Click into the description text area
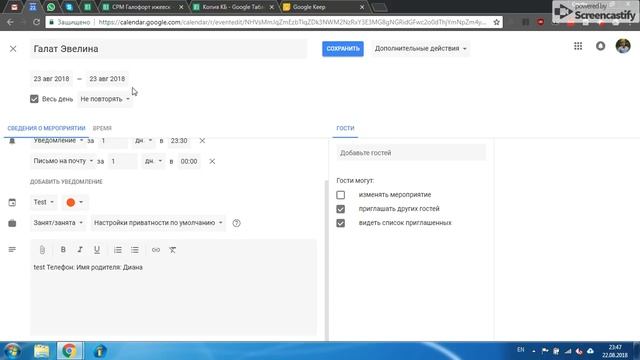 click(173, 299)
